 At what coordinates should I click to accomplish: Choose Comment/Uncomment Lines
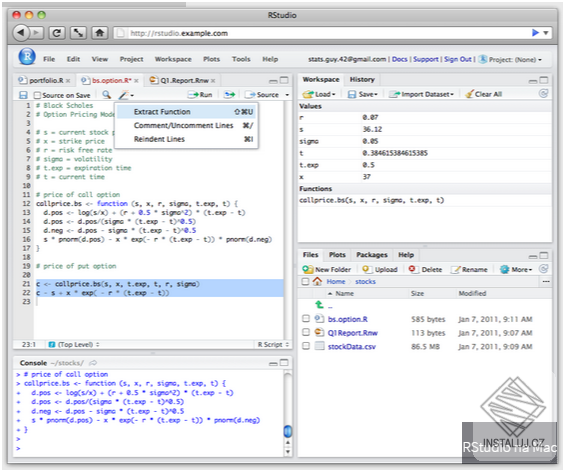(186, 126)
